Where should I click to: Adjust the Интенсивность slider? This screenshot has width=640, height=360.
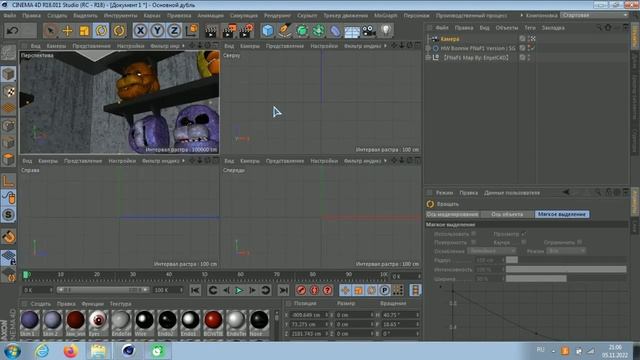[566, 269]
